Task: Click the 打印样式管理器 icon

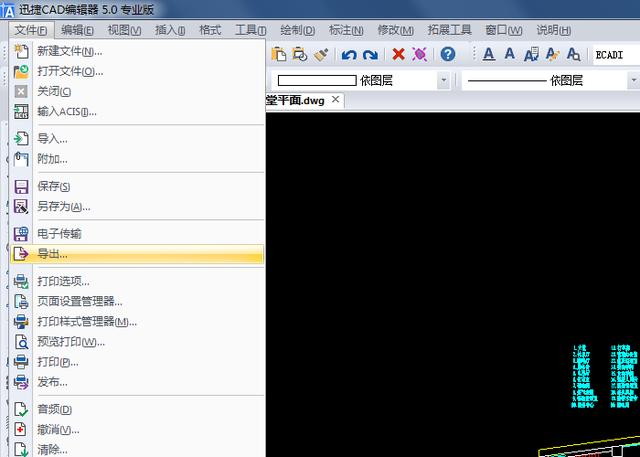Action: click(x=21, y=322)
